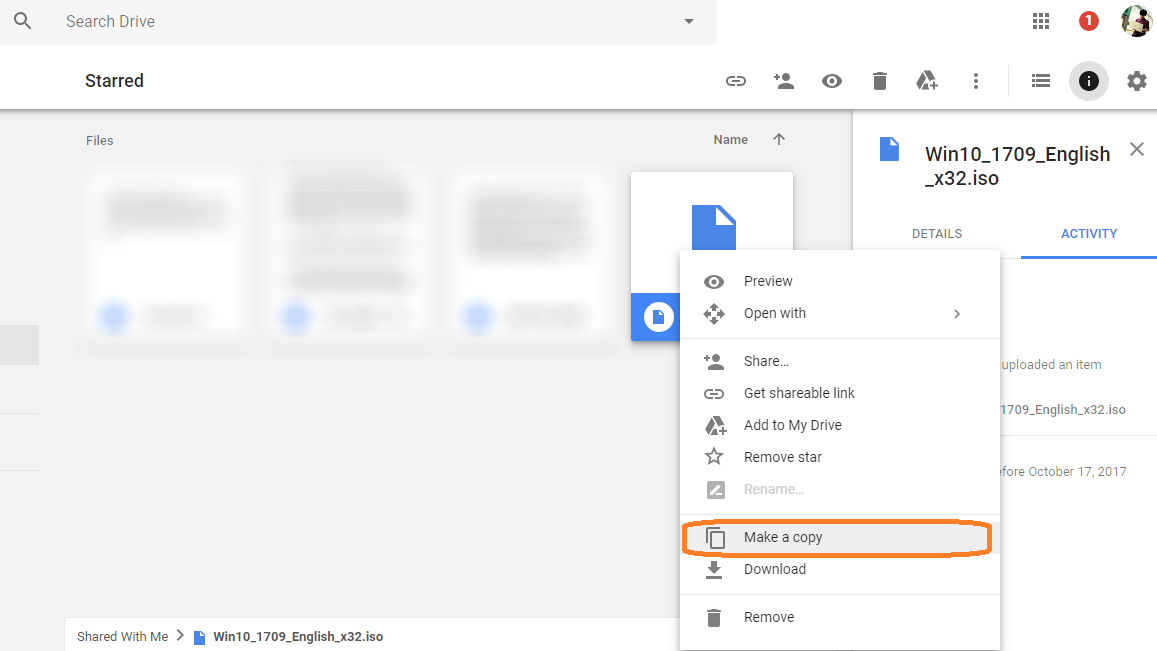Switch to list view layout
Viewport: 1157px width, 651px height.
tap(1041, 81)
